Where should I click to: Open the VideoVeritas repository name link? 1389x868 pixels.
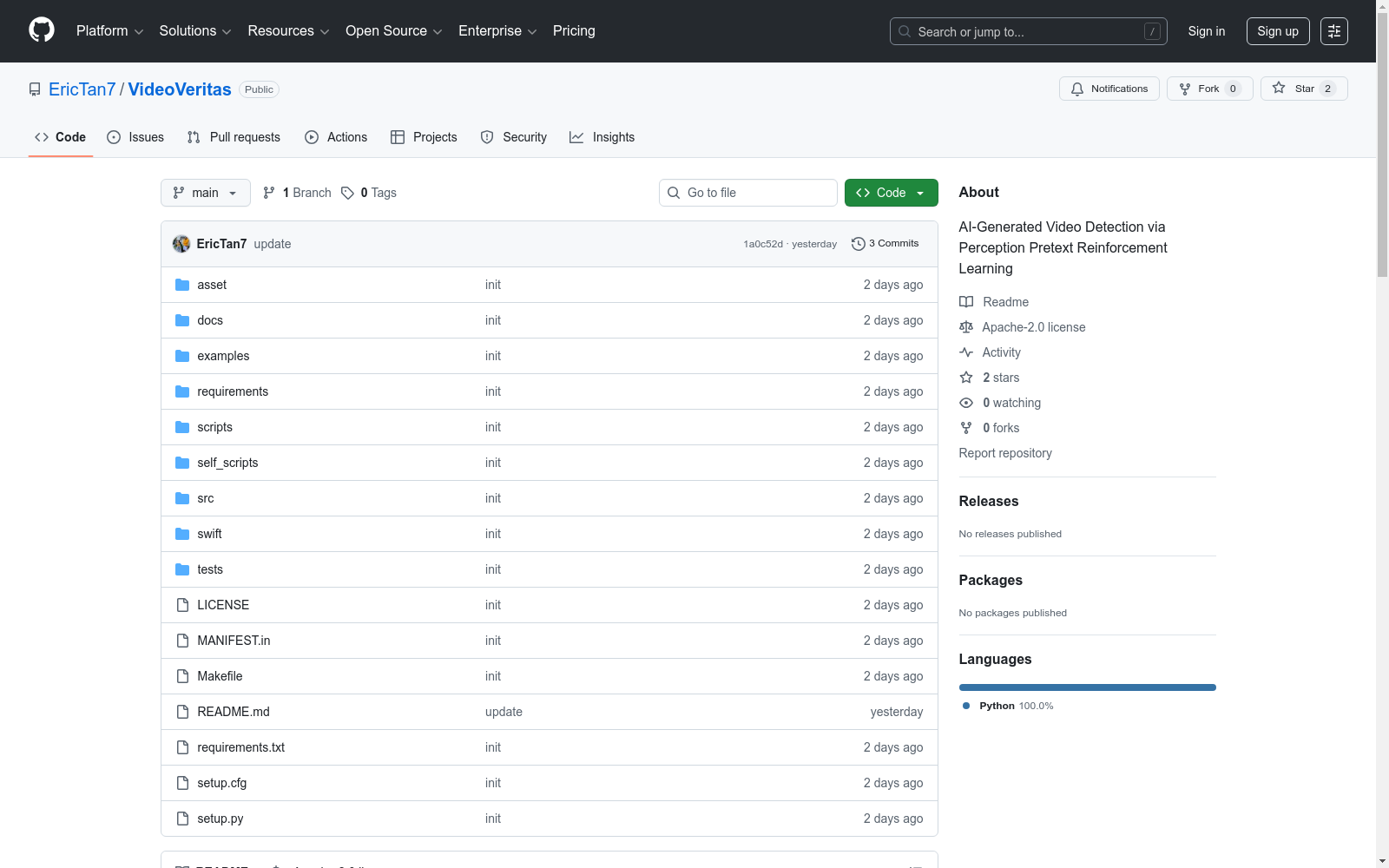[x=180, y=89]
